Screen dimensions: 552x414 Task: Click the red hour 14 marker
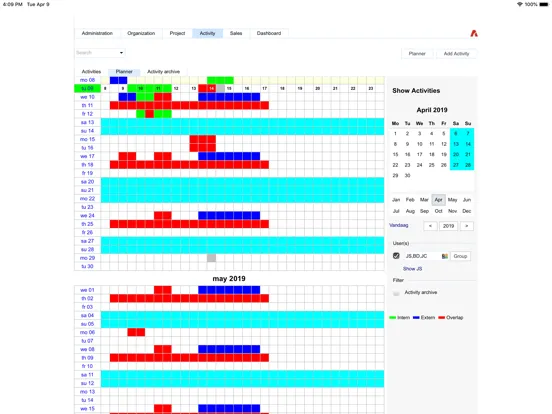tap(211, 88)
